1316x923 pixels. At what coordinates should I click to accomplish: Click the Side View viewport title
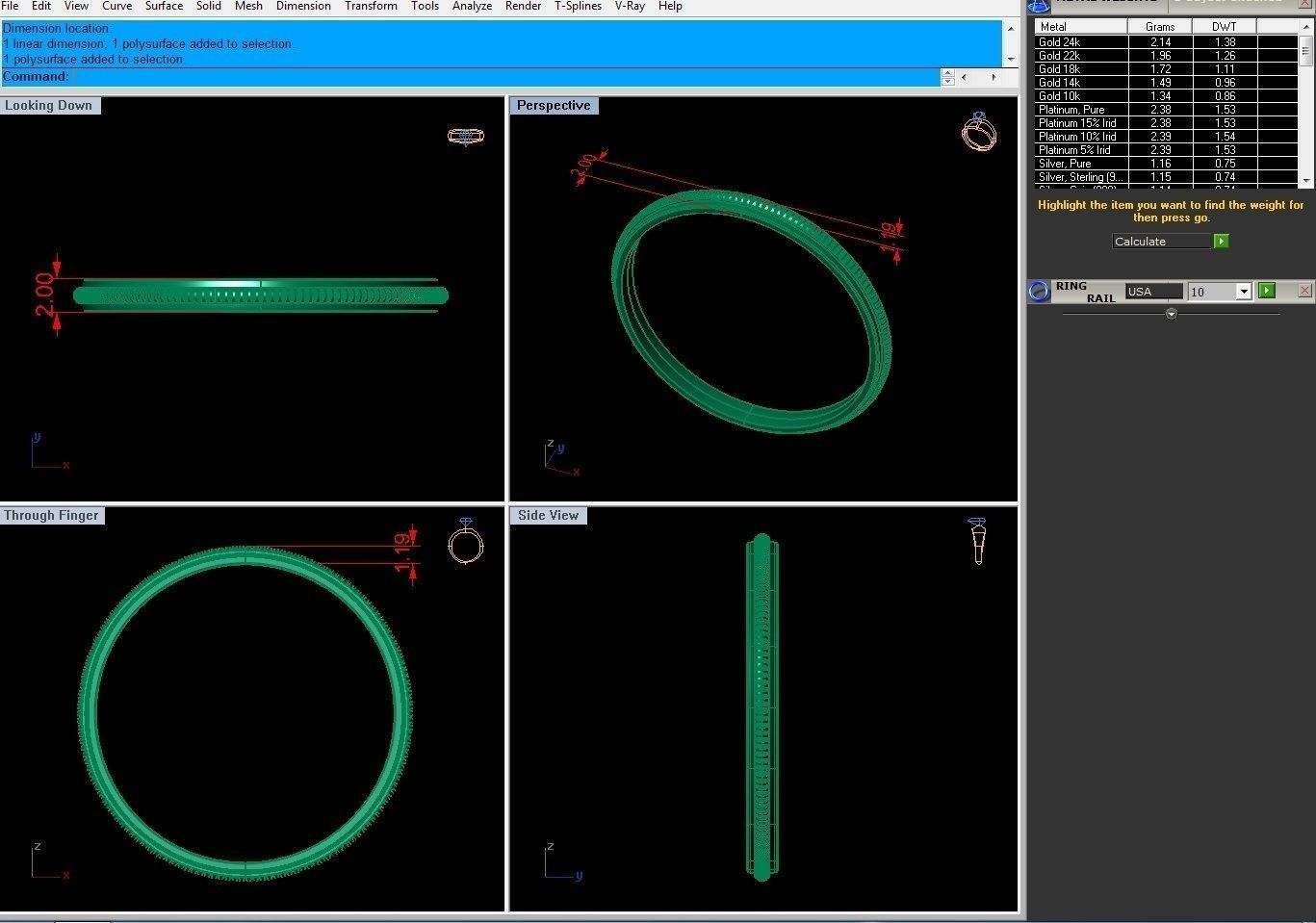click(548, 516)
